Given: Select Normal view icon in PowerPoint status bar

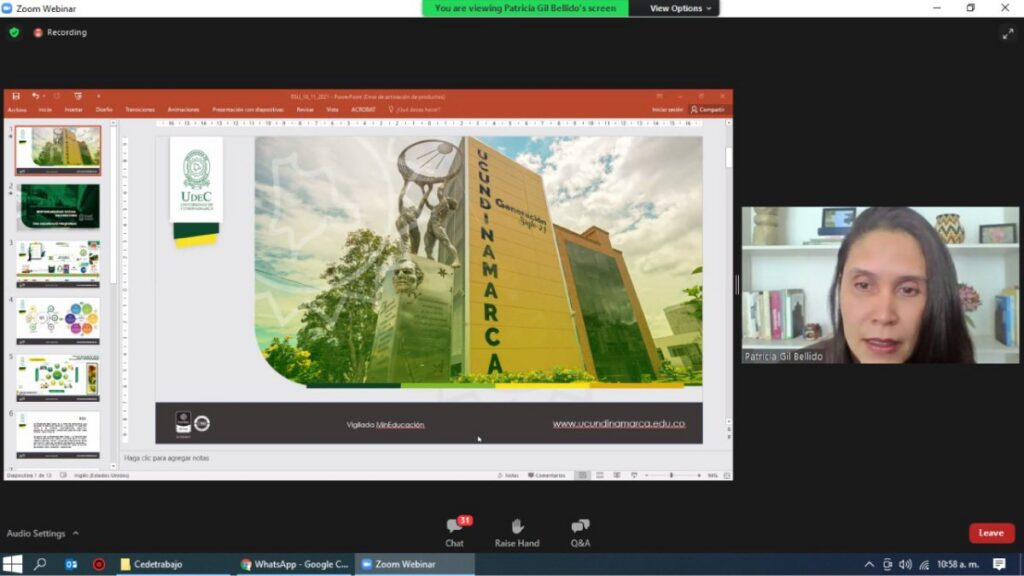Looking at the screenshot, I should pos(583,475).
